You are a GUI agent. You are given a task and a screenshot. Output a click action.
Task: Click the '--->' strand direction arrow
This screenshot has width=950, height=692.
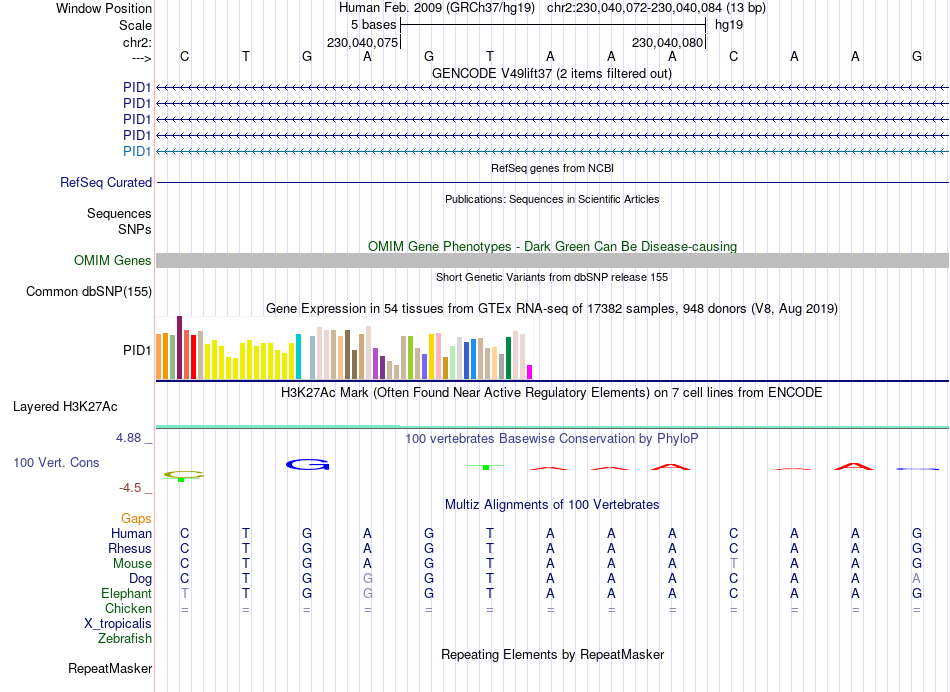click(141, 59)
